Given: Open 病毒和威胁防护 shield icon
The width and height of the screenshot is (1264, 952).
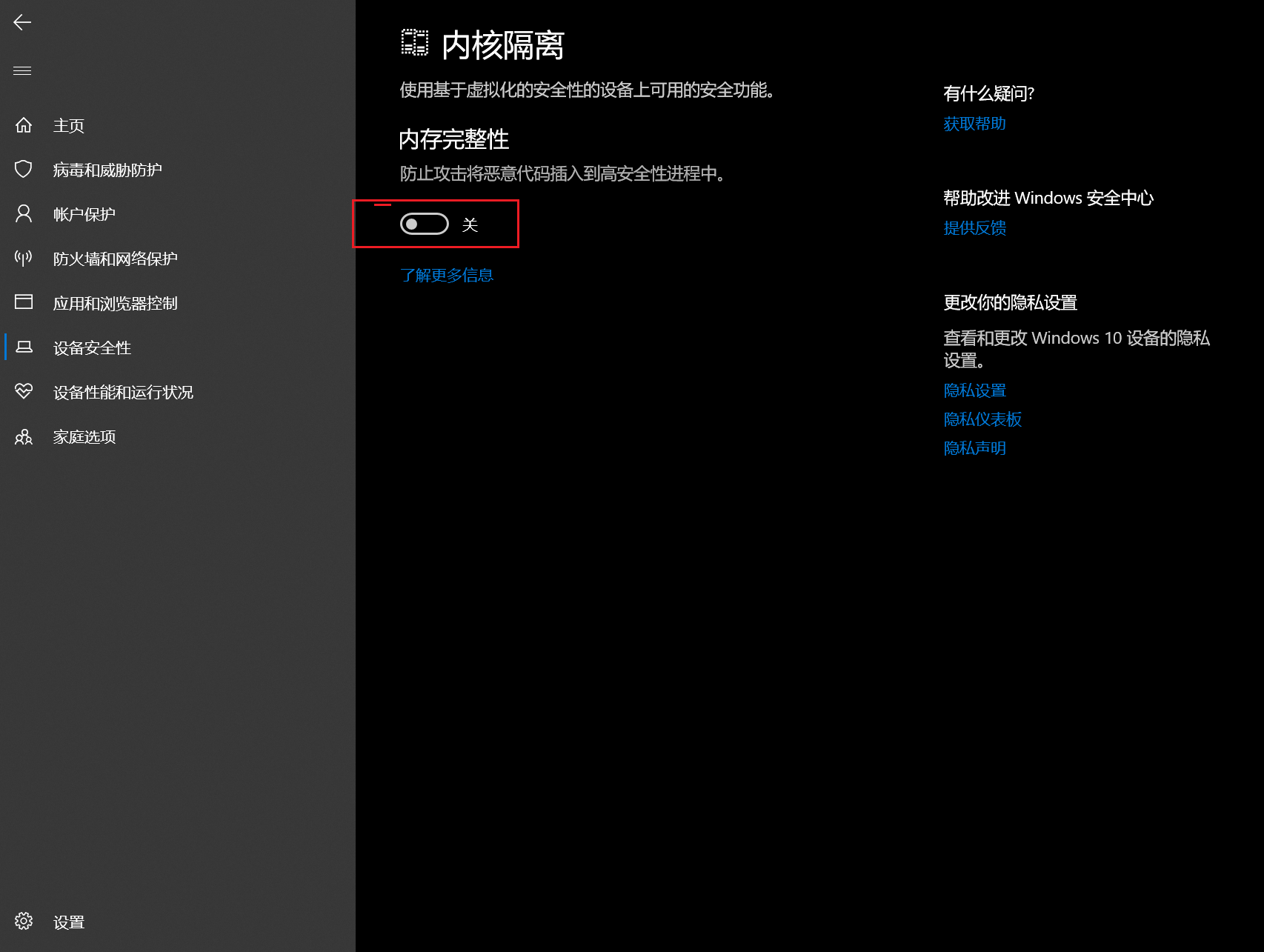Looking at the screenshot, I should pyautogui.click(x=23, y=169).
